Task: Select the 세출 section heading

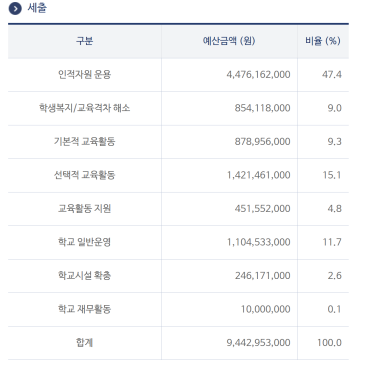Action: (37, 8)
